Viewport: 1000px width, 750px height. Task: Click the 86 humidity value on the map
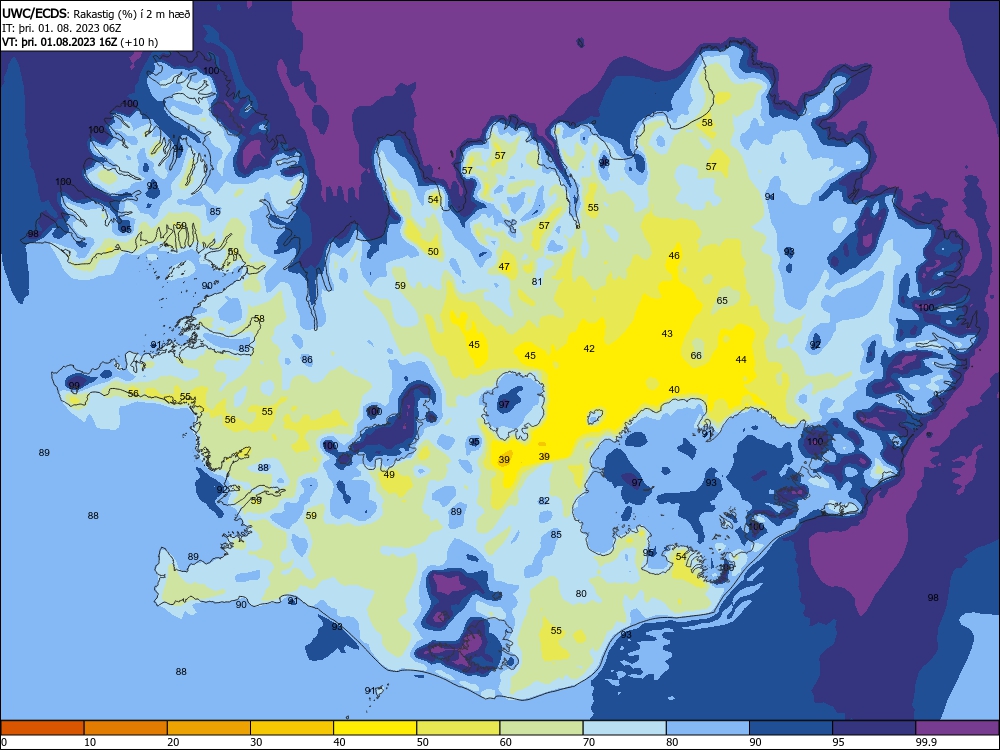307,360
